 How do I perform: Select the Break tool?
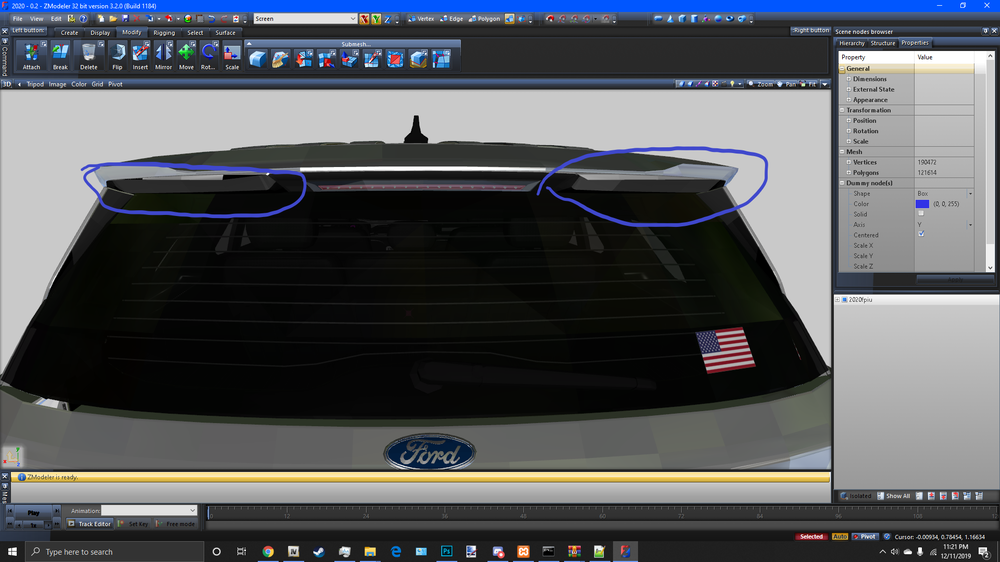[x=60, y=56]
